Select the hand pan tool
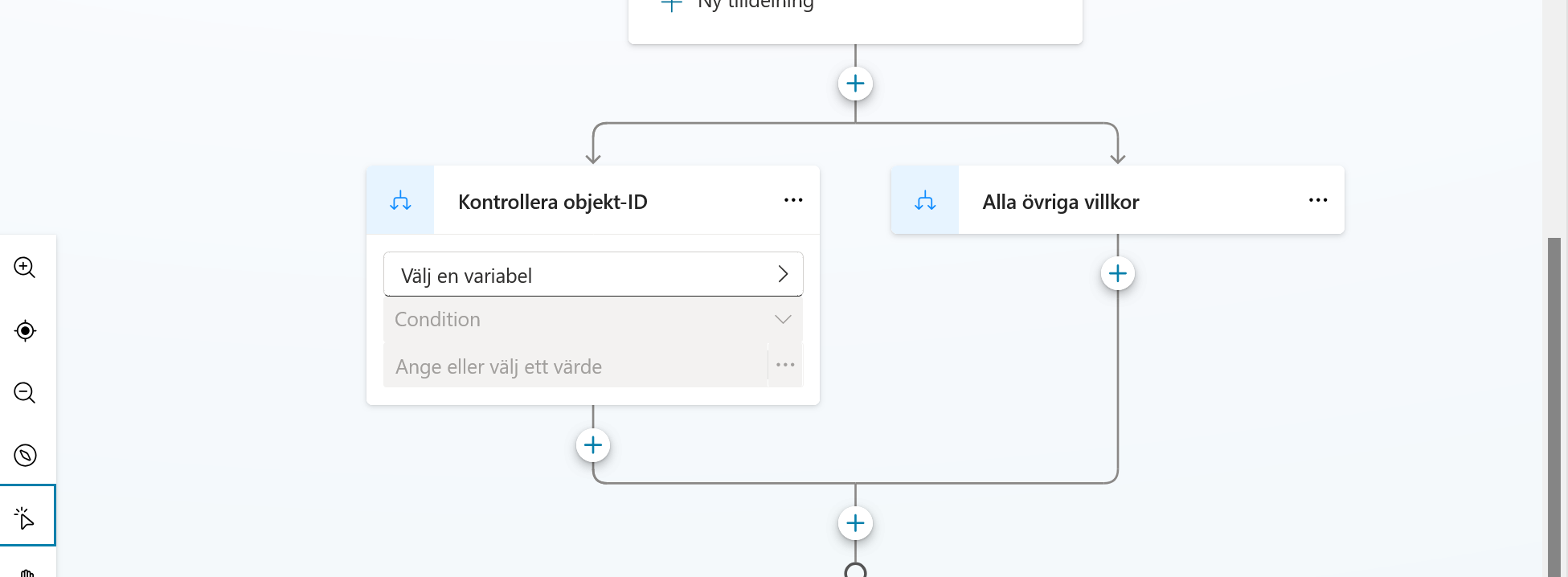Image resolution: width=1568 pixels, height=577 pixels. pyautogui.click(x=27, y=572)
